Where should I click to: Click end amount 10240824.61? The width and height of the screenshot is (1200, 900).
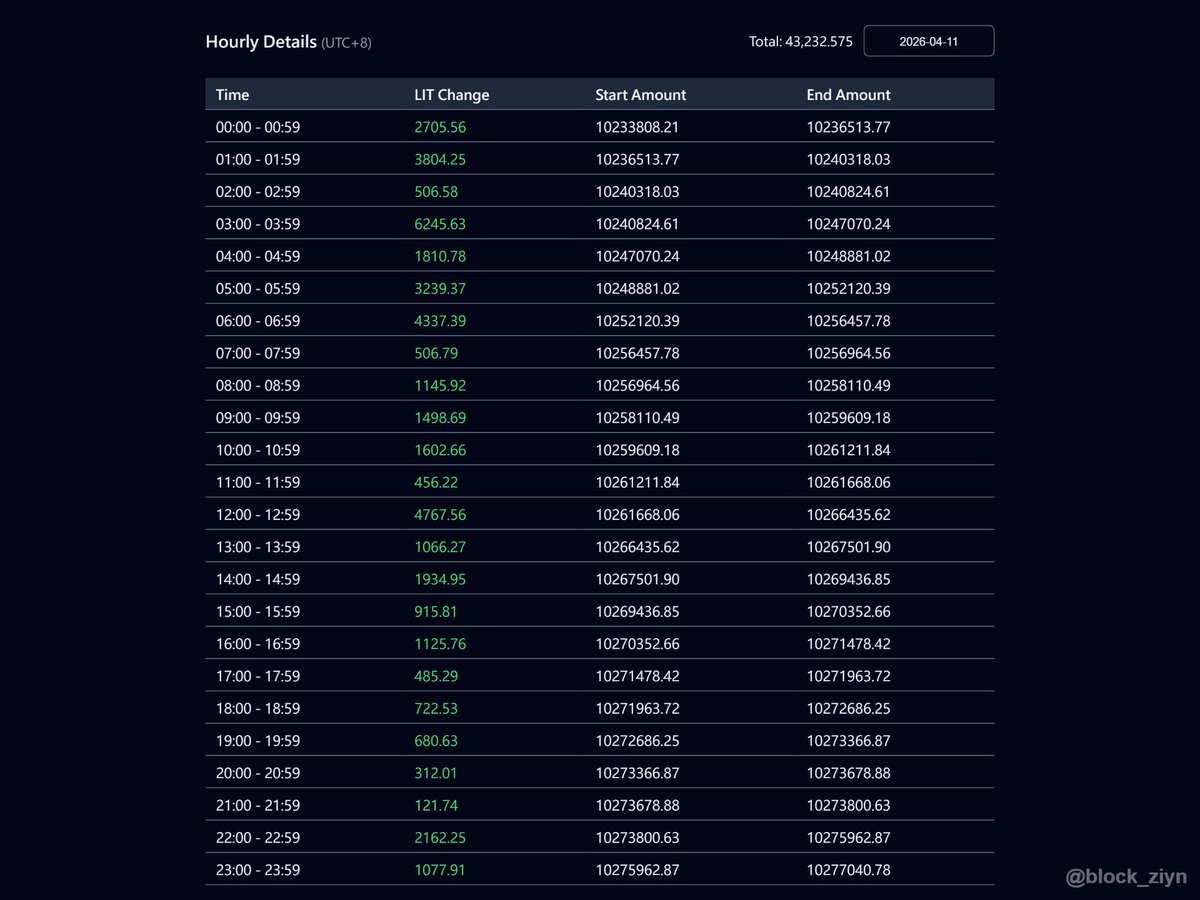point(849,192)
